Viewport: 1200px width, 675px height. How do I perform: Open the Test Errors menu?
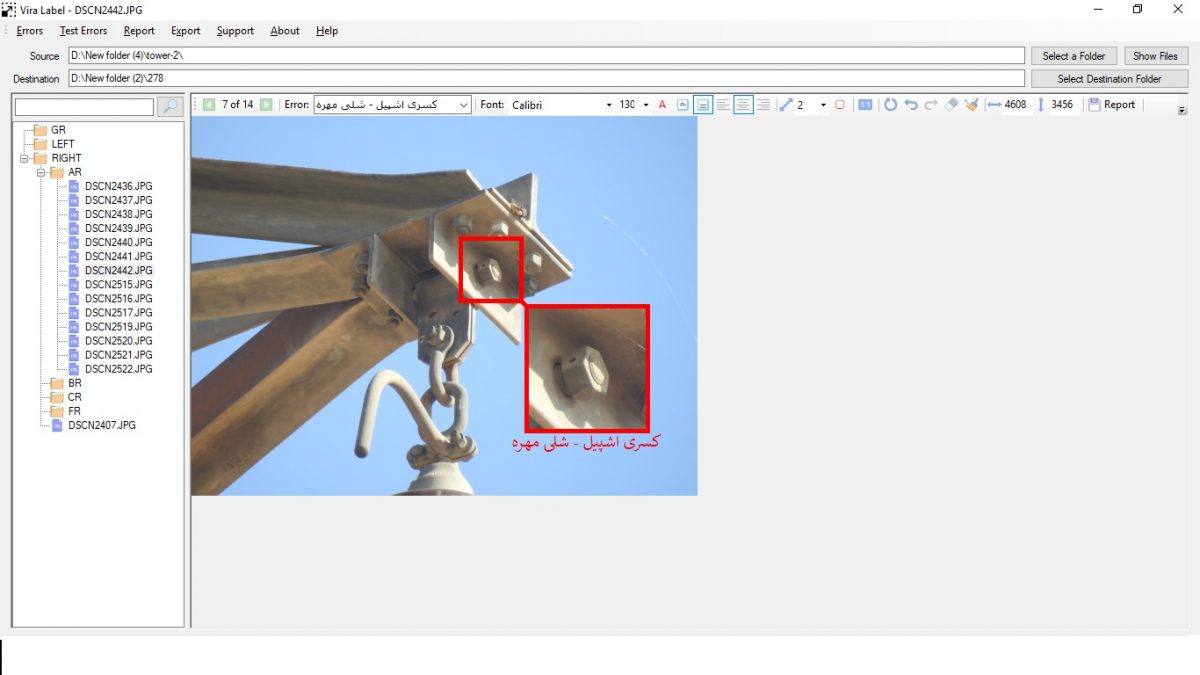pyautogui.click(x=83, y=31)
